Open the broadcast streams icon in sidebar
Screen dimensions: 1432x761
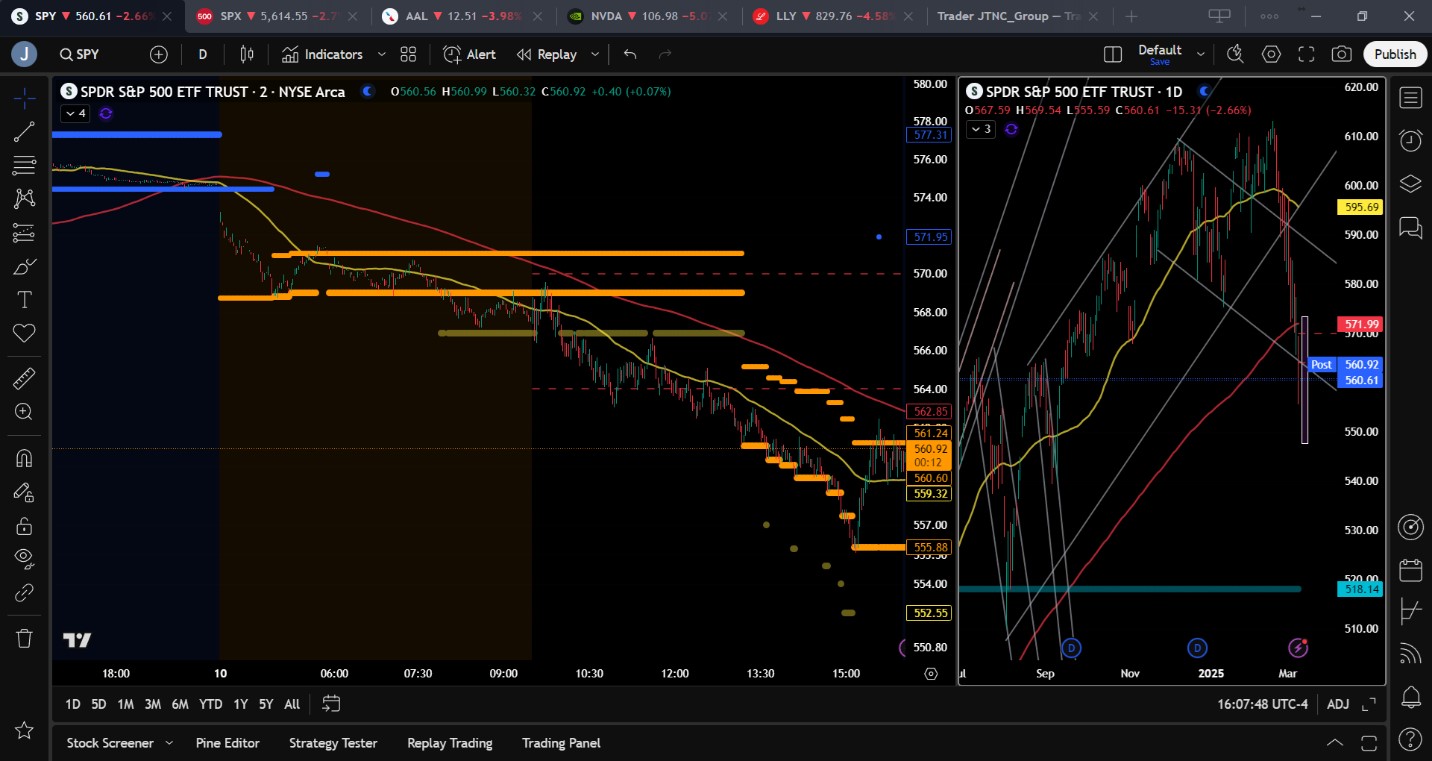1411,654
